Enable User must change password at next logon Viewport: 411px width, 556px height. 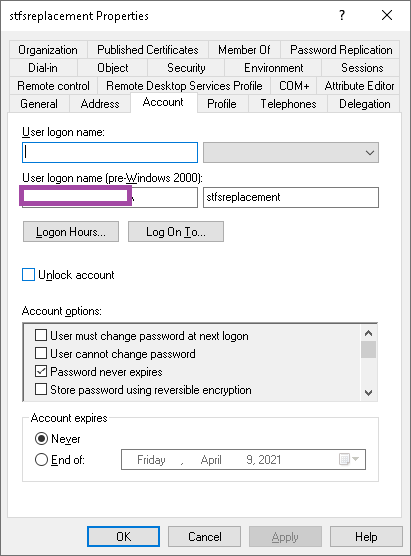tap(41, 335)
